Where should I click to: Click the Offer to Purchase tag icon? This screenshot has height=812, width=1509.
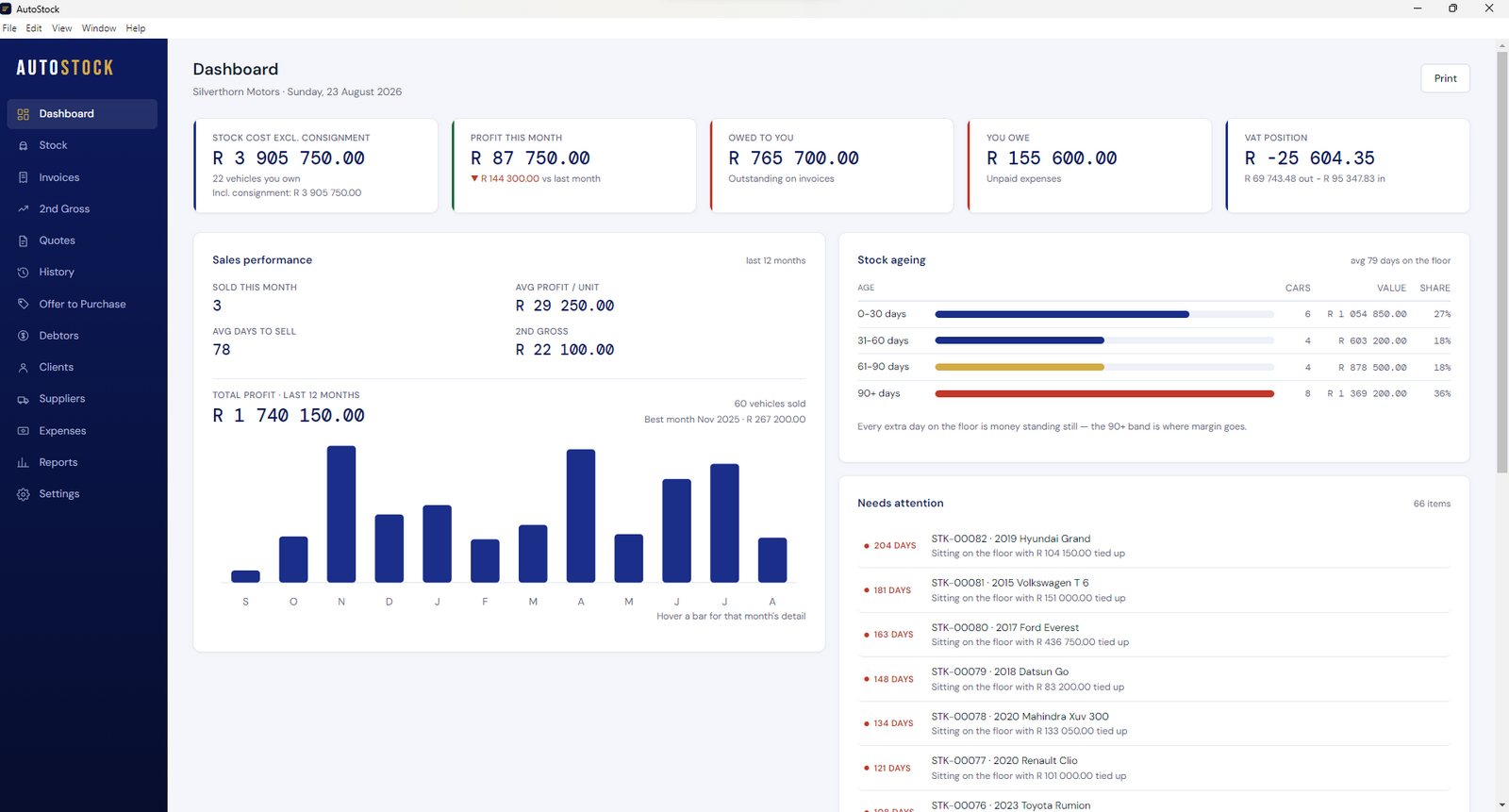(x=24, y=304)
